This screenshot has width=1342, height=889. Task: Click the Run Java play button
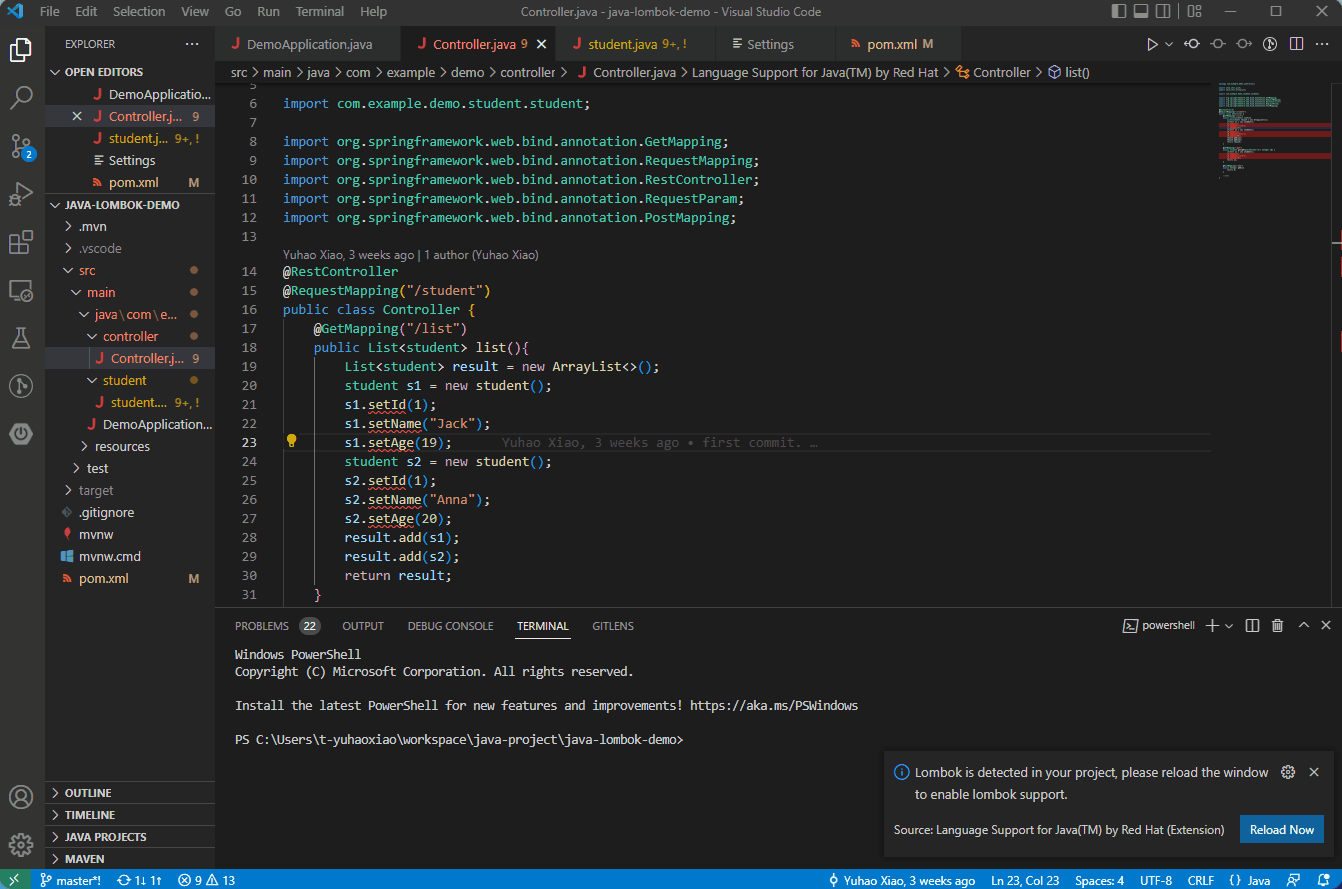(1152, 44)
